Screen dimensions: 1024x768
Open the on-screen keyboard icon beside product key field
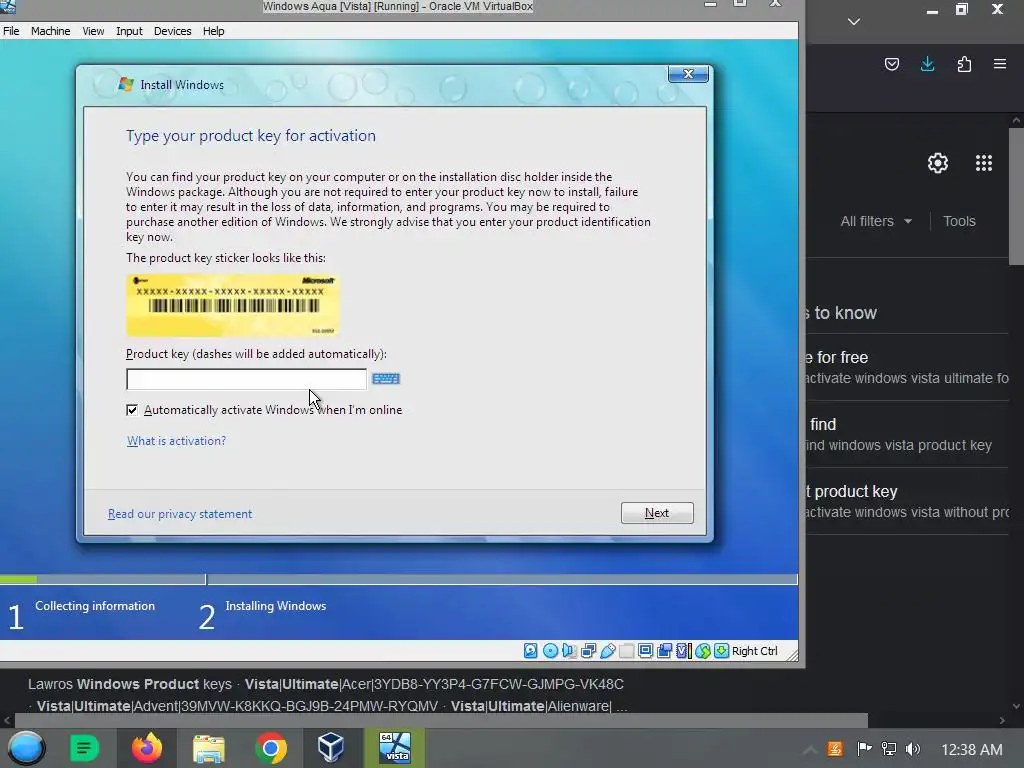pos(385,379)
